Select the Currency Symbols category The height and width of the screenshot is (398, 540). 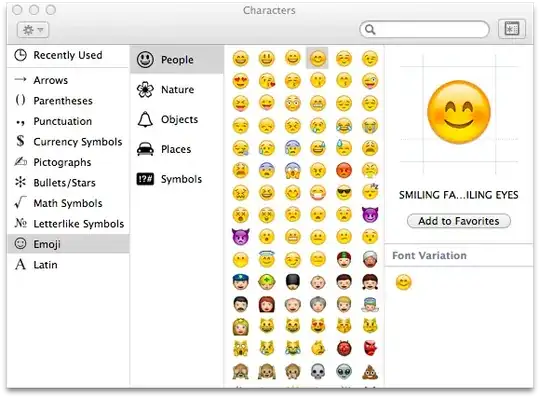click(68, 142)
